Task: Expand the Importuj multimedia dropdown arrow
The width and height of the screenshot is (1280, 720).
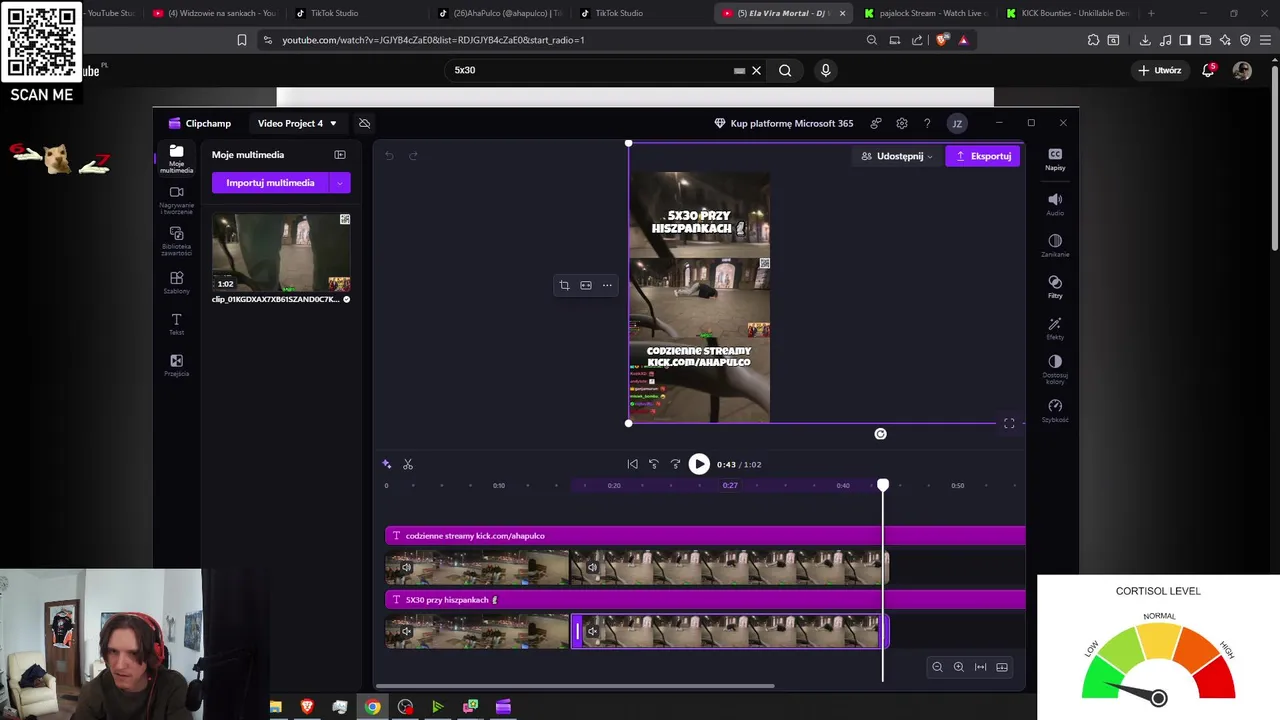Action: coord(340,183)
